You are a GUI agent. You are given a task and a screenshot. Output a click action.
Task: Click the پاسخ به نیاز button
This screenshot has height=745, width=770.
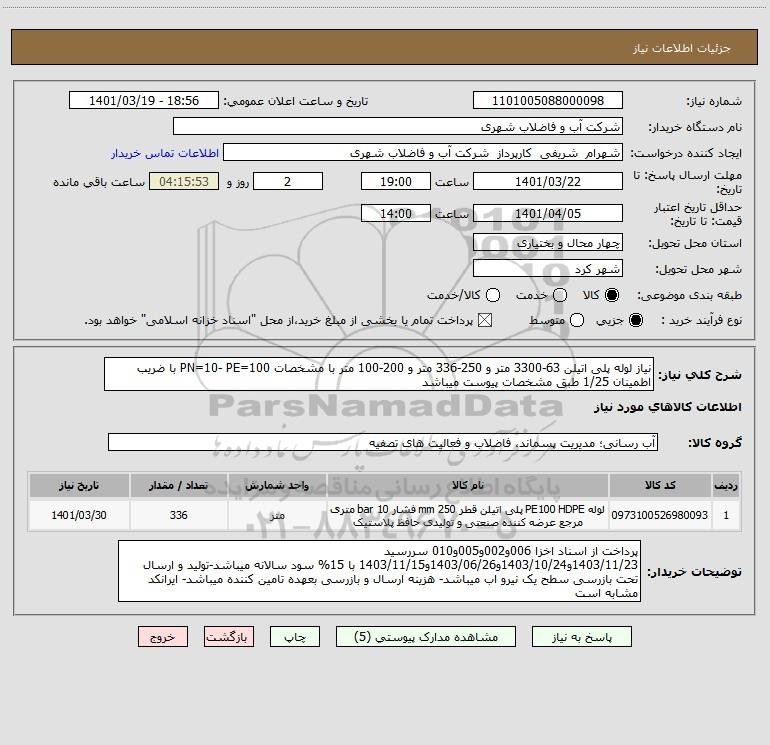tap(582, 637)
